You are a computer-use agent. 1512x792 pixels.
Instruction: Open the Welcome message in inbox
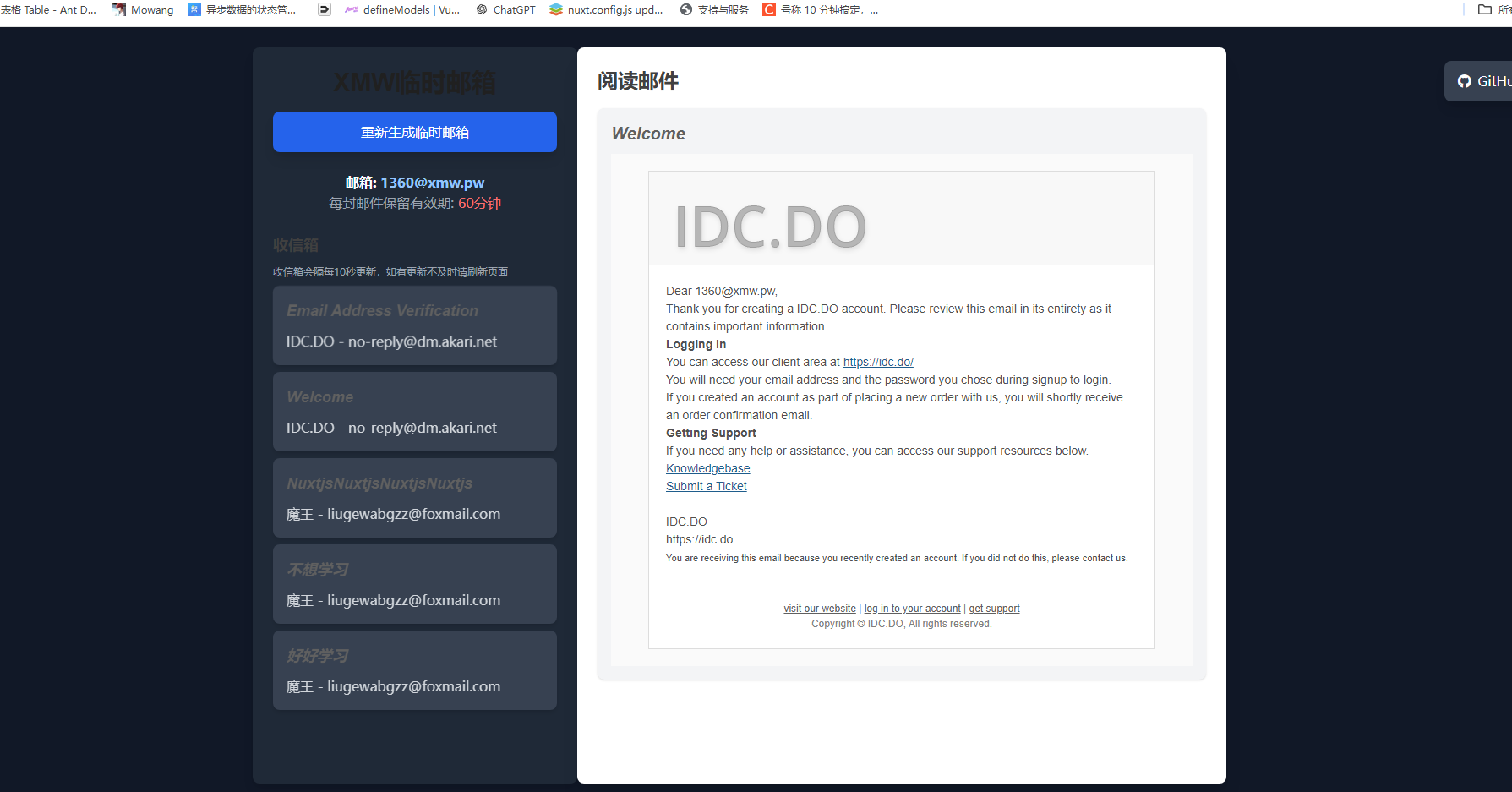click(415, 412)
